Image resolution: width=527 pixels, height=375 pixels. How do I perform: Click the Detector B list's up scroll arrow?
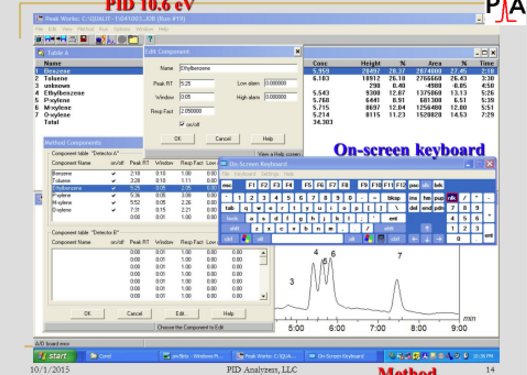(x=264, y=252)
